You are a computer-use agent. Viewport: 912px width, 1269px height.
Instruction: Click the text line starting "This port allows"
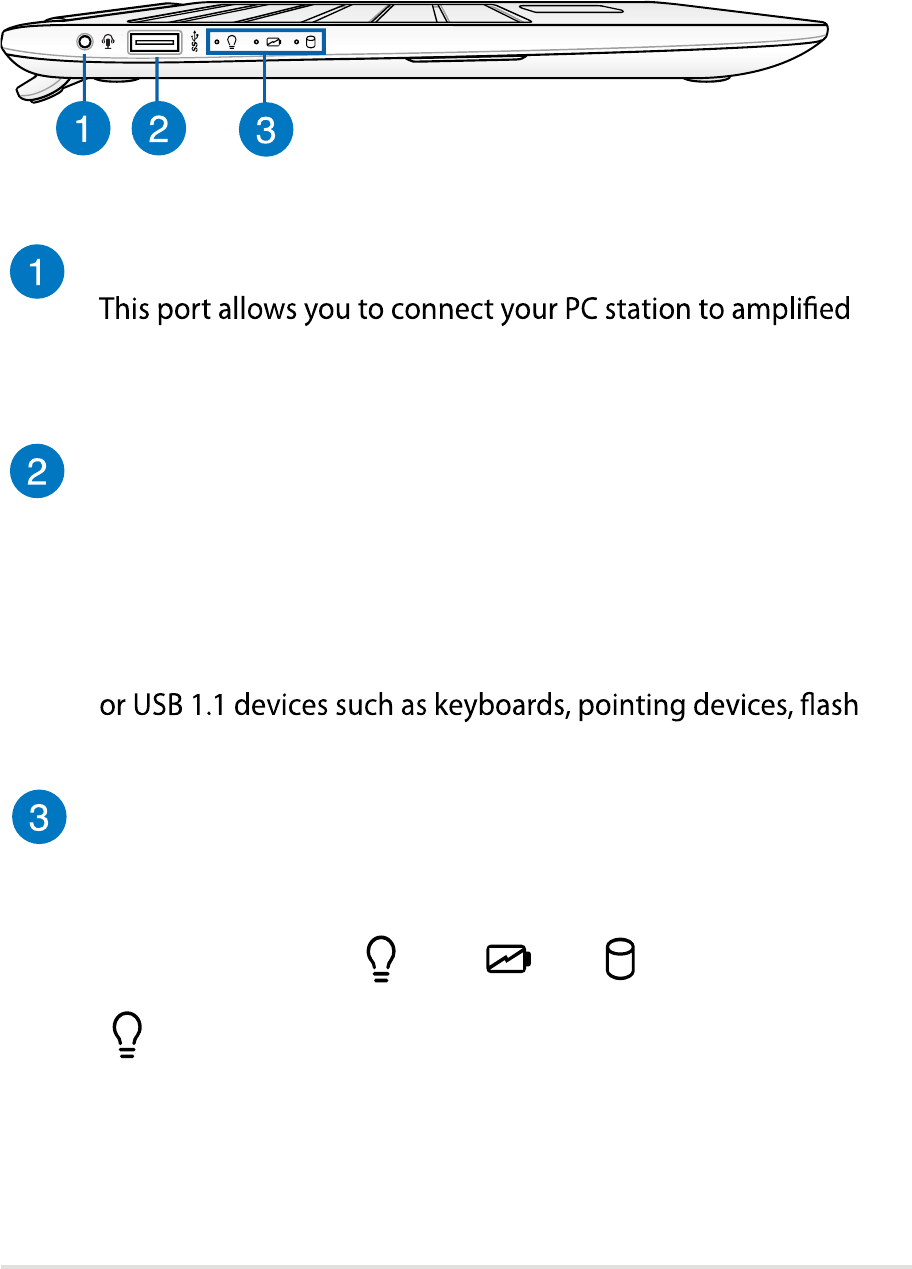pyautogui.click(x=474, y=309)
